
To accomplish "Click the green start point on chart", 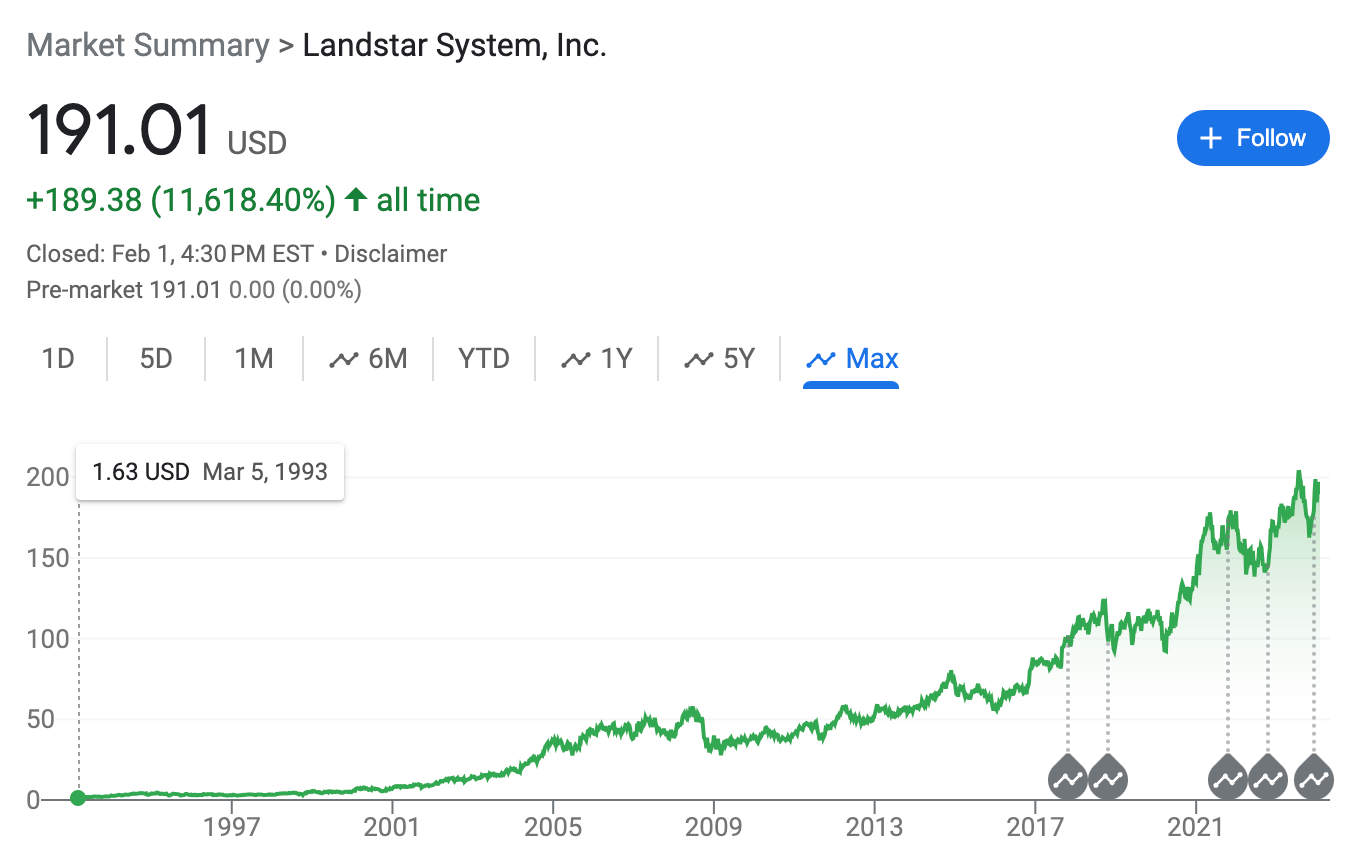I will click(78, 797).
